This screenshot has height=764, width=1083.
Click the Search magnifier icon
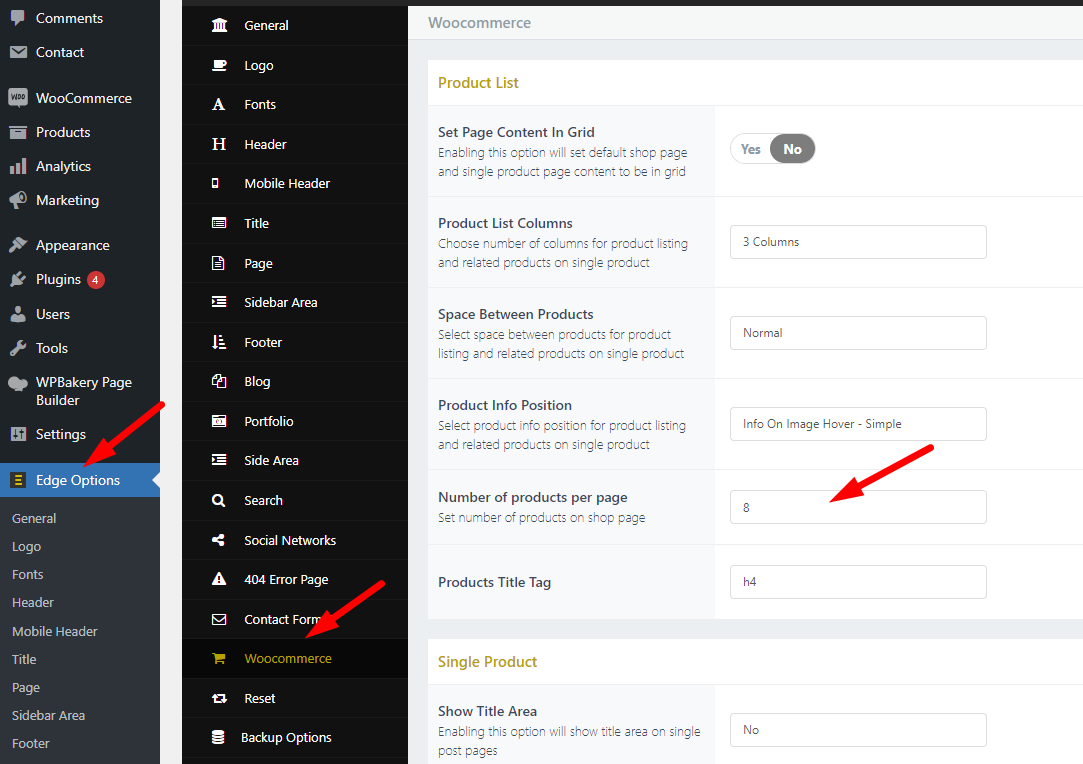point(218,500)
